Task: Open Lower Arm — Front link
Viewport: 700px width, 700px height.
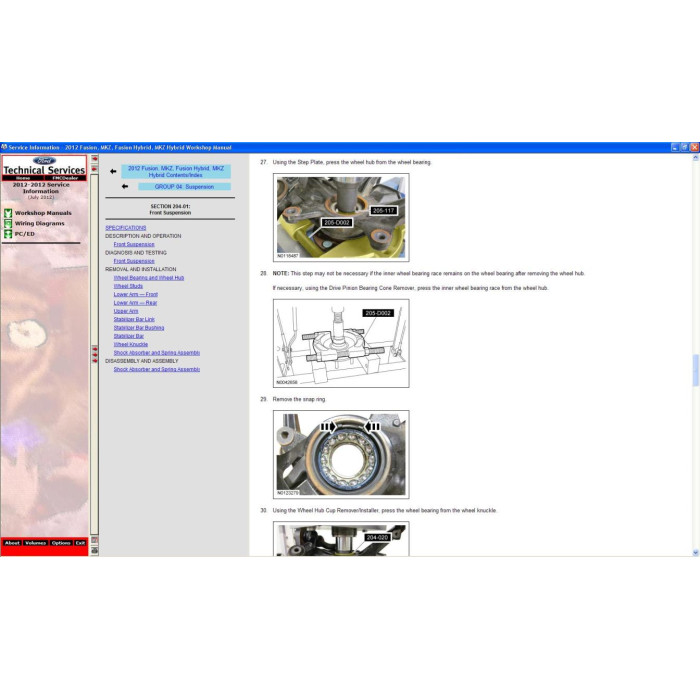Action: point(136,294)
